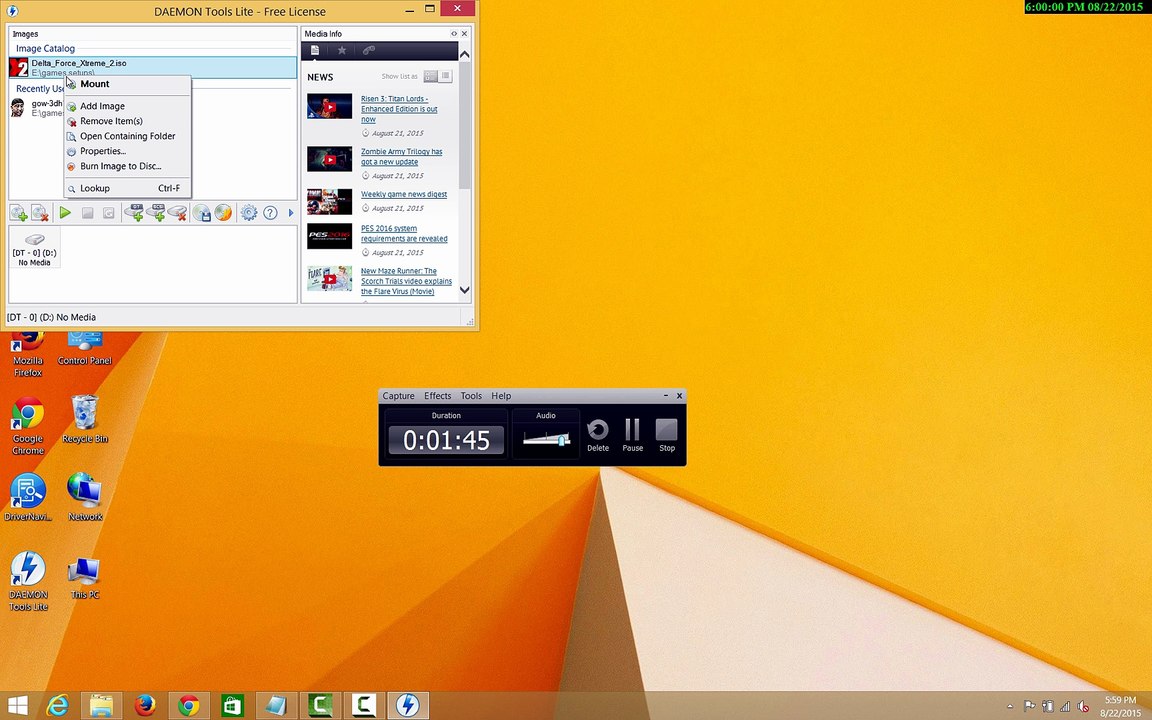Pin the Media Info panel
The width and height of the screenshot is (1152, 720).
tap(453, 34)
